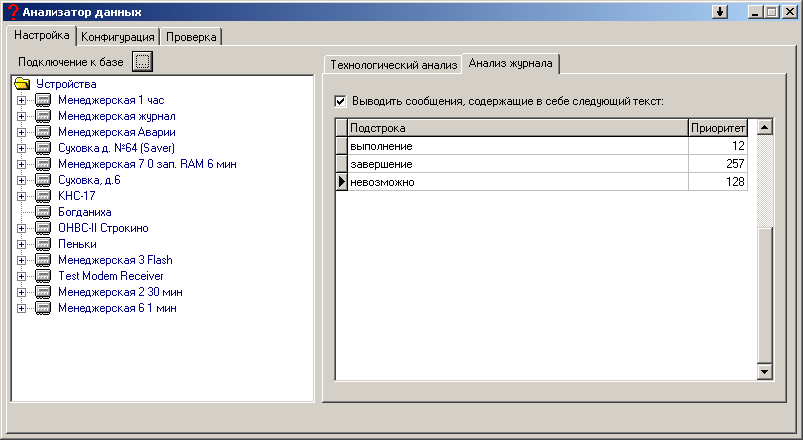Click device icon for Суховка д. №64 (Saver)
The image size is (803, 440).
click(43, 148)
